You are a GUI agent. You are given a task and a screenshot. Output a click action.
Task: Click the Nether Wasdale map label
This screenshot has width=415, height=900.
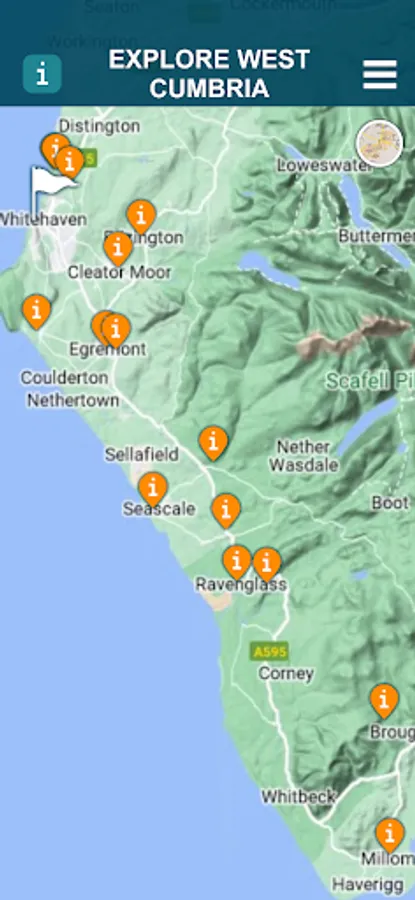304,456
